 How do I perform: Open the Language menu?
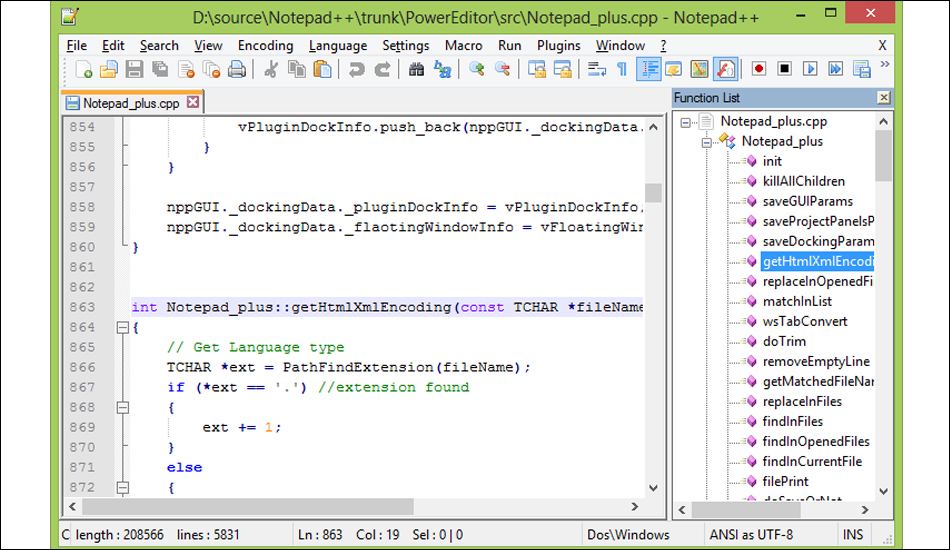click(337, 45)
